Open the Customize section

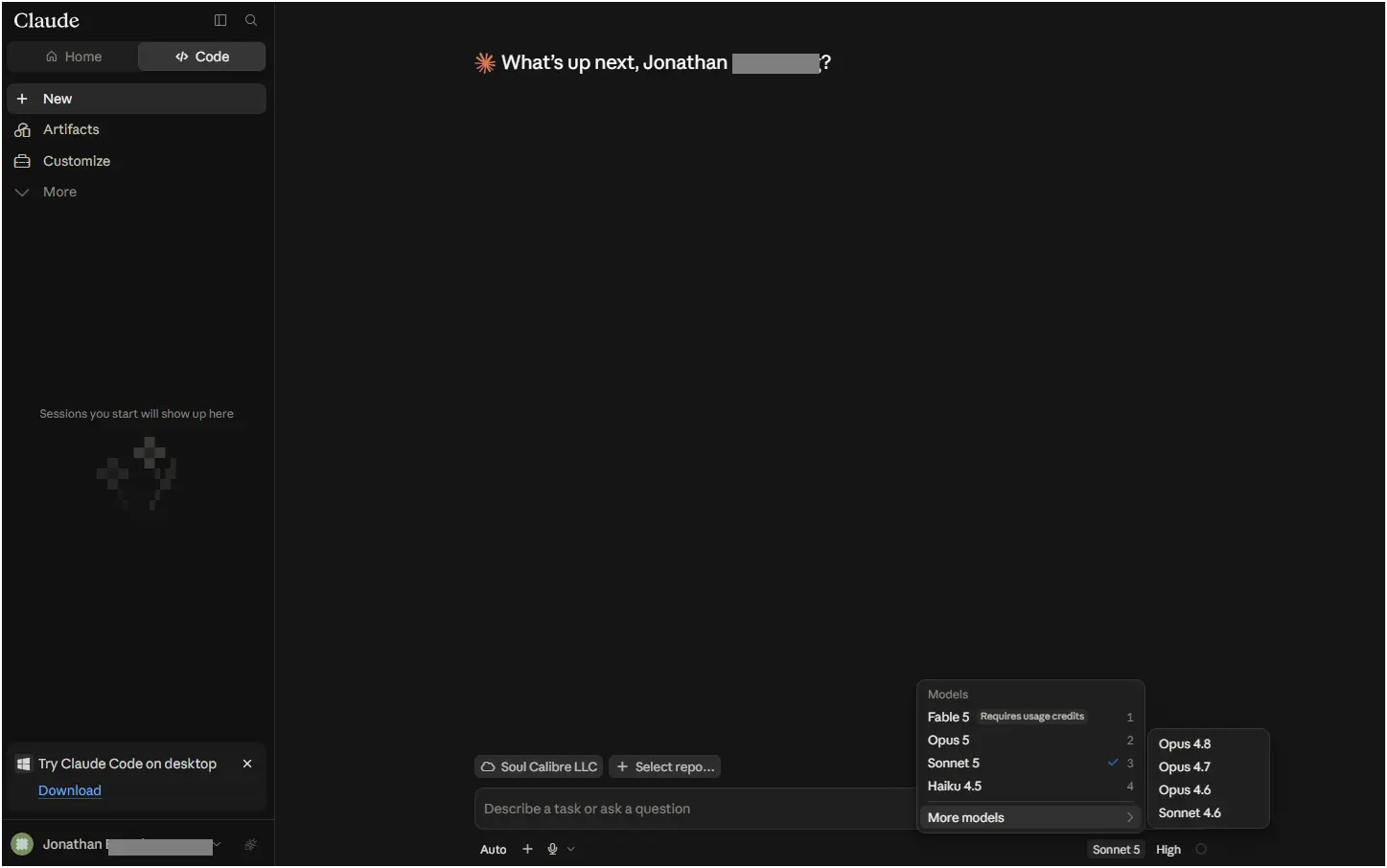pos(136,161)
